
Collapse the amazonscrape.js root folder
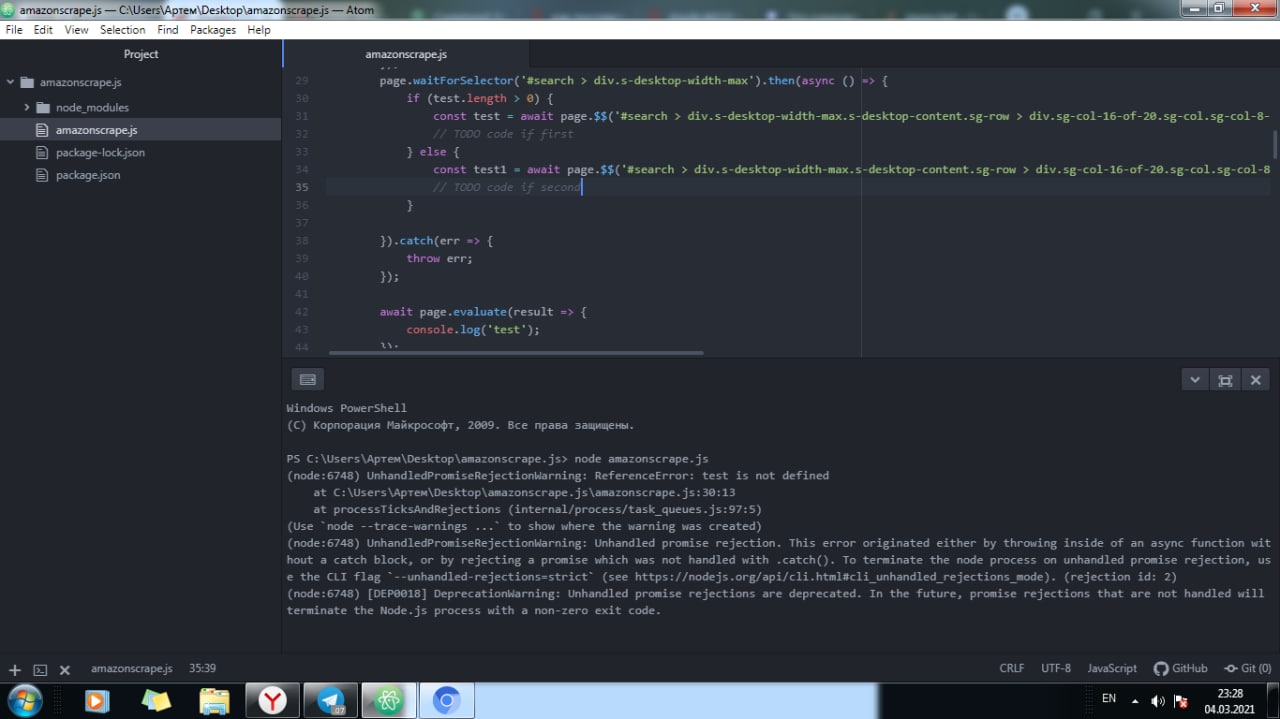click(11, 82)
